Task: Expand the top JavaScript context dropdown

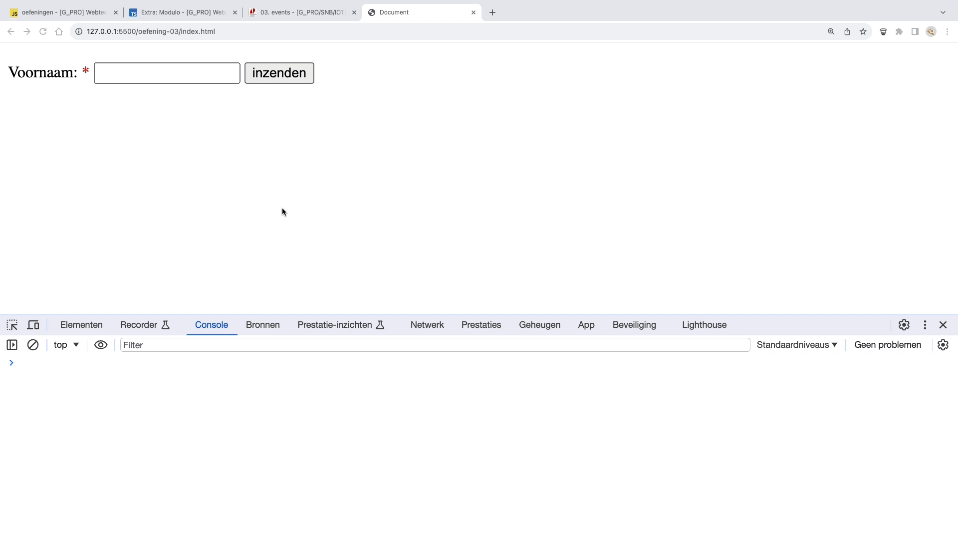Action: pos(66,345)
